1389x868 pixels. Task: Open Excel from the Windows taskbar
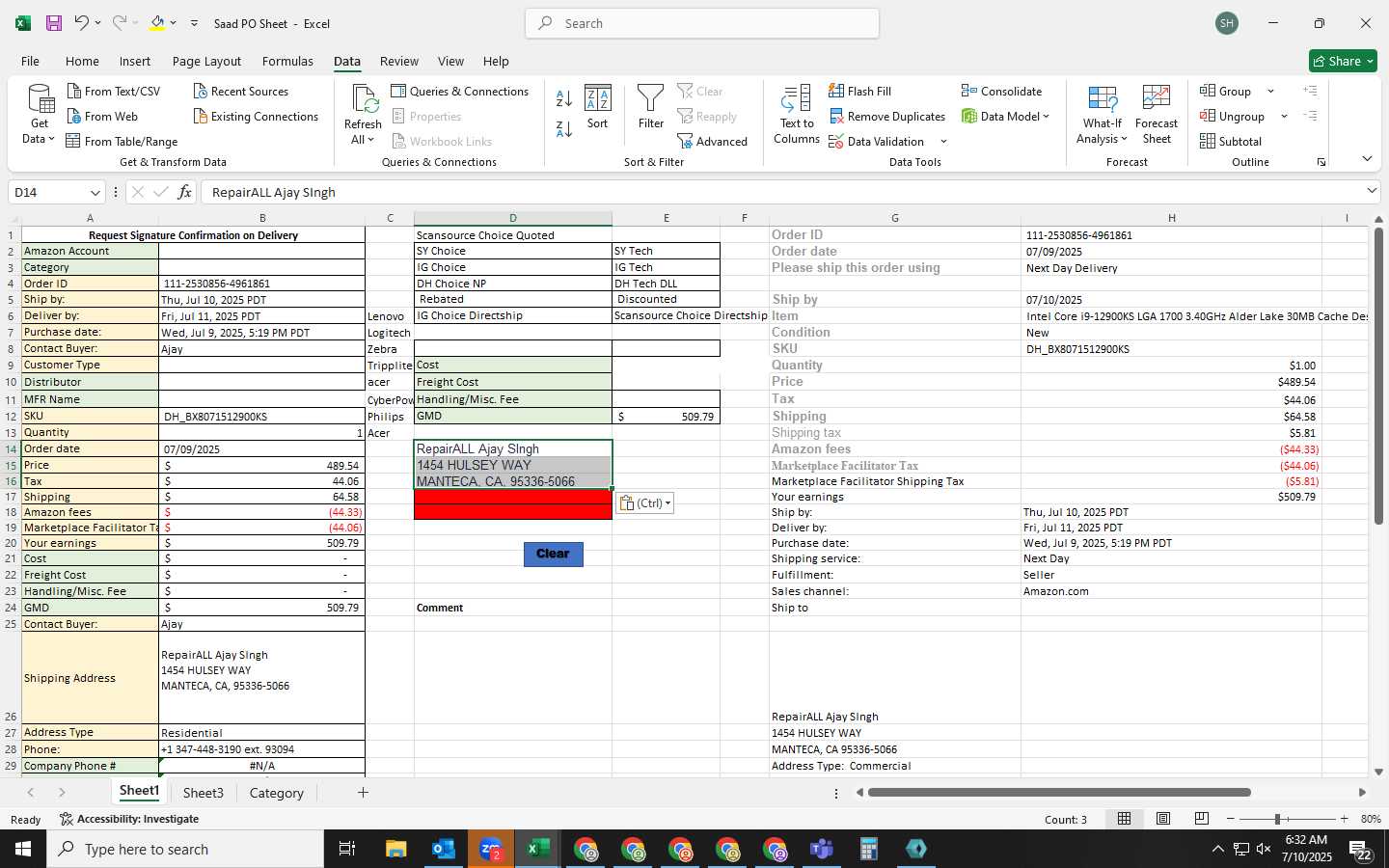538,849
